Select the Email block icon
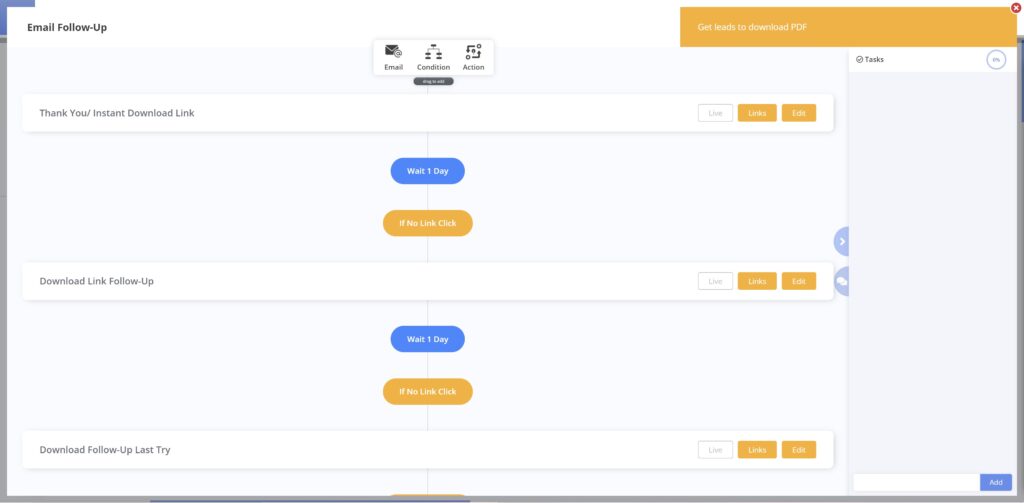Viewport: 1024px width, 503px height. [393, 52]
